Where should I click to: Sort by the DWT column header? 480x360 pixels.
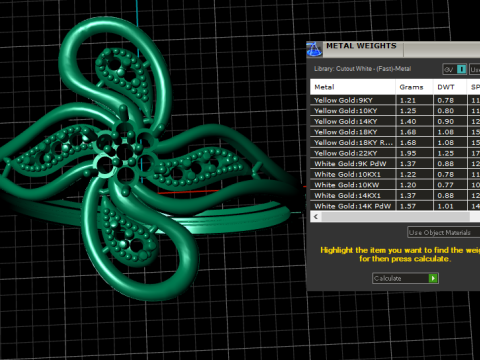coord(450,87)
